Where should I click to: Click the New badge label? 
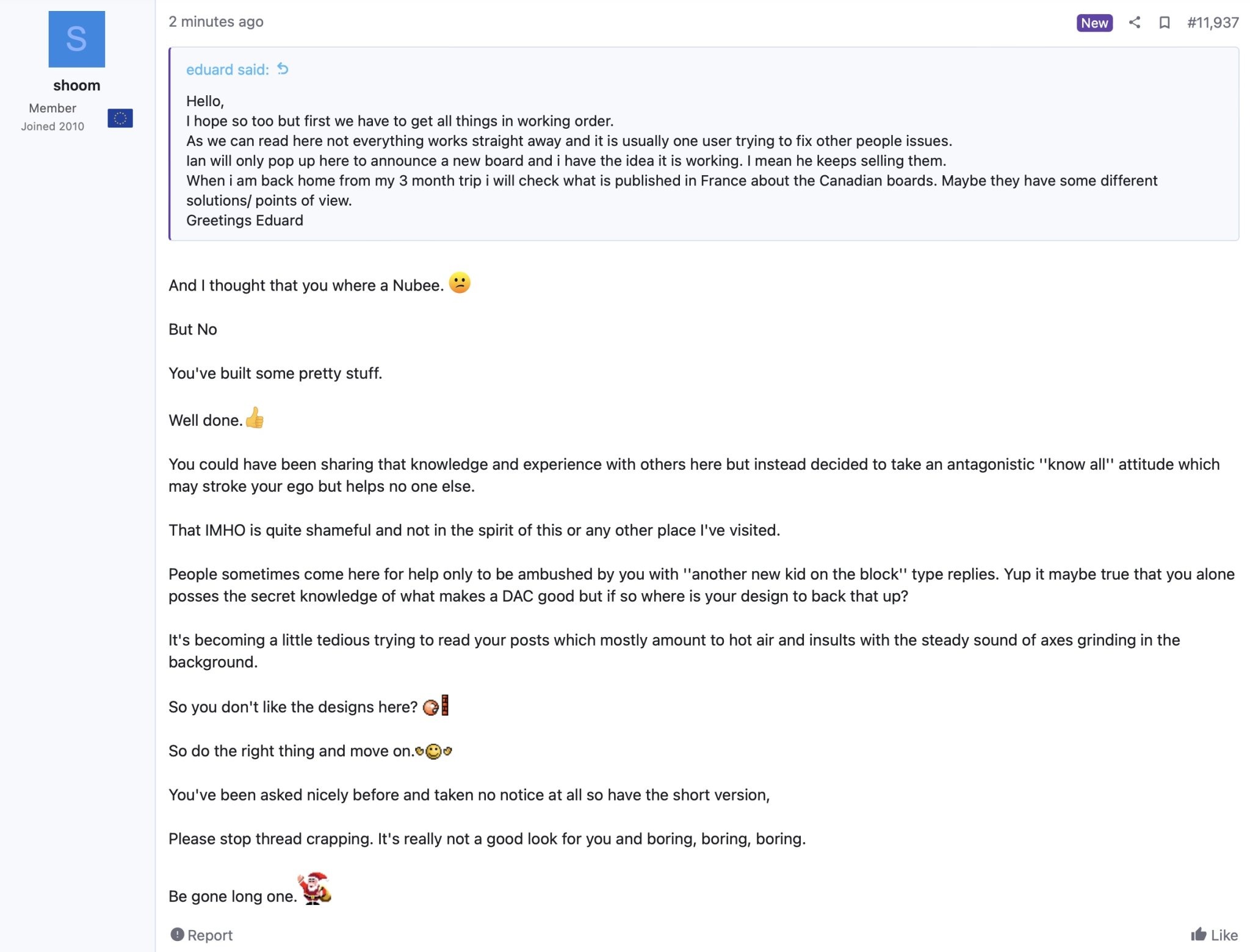pyautogui.click(x=1094, y=23)
